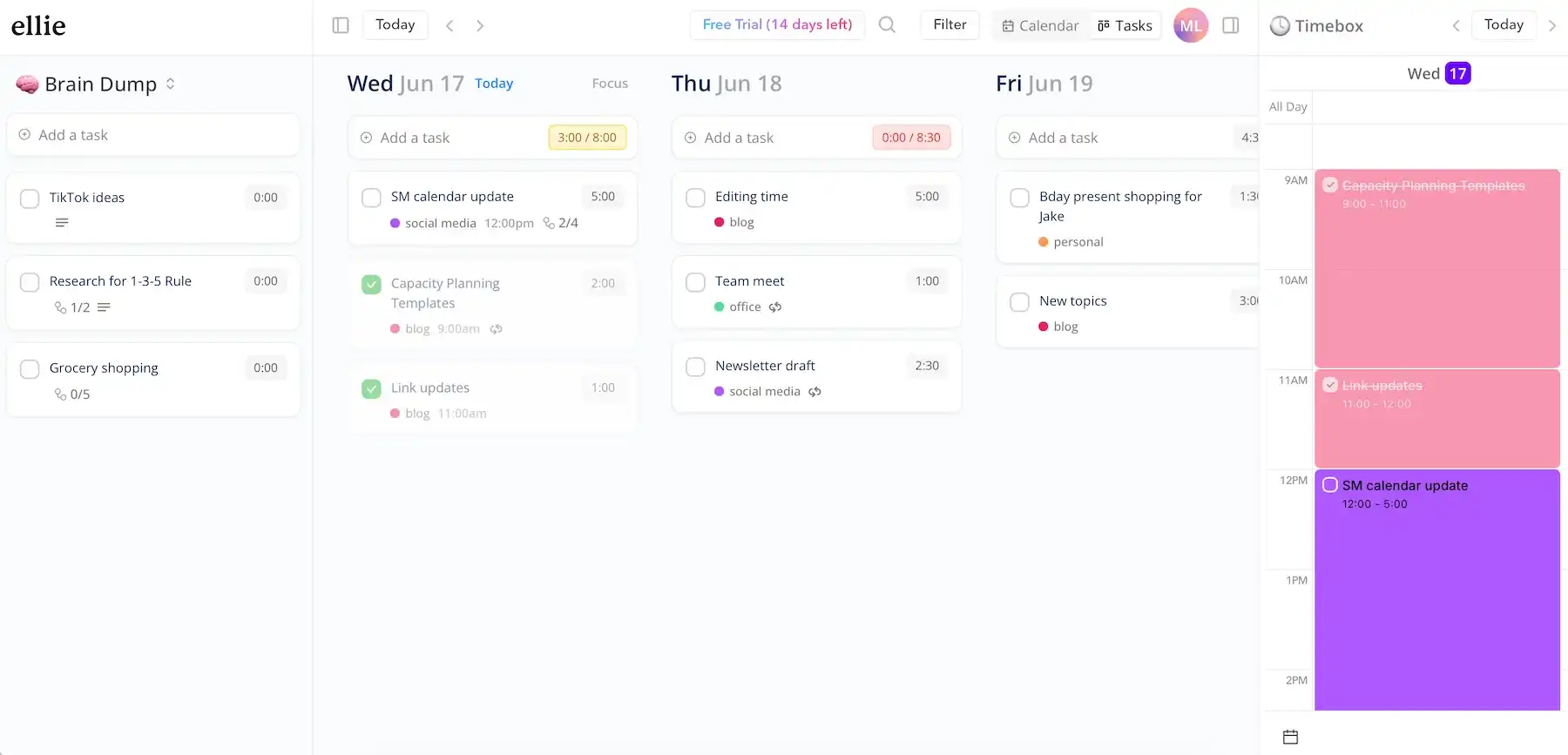Click plus icon in Fri Jun 19 Add a task
The width and height of the screenshot is (1568, 755).
click(x=1014, y=138)
